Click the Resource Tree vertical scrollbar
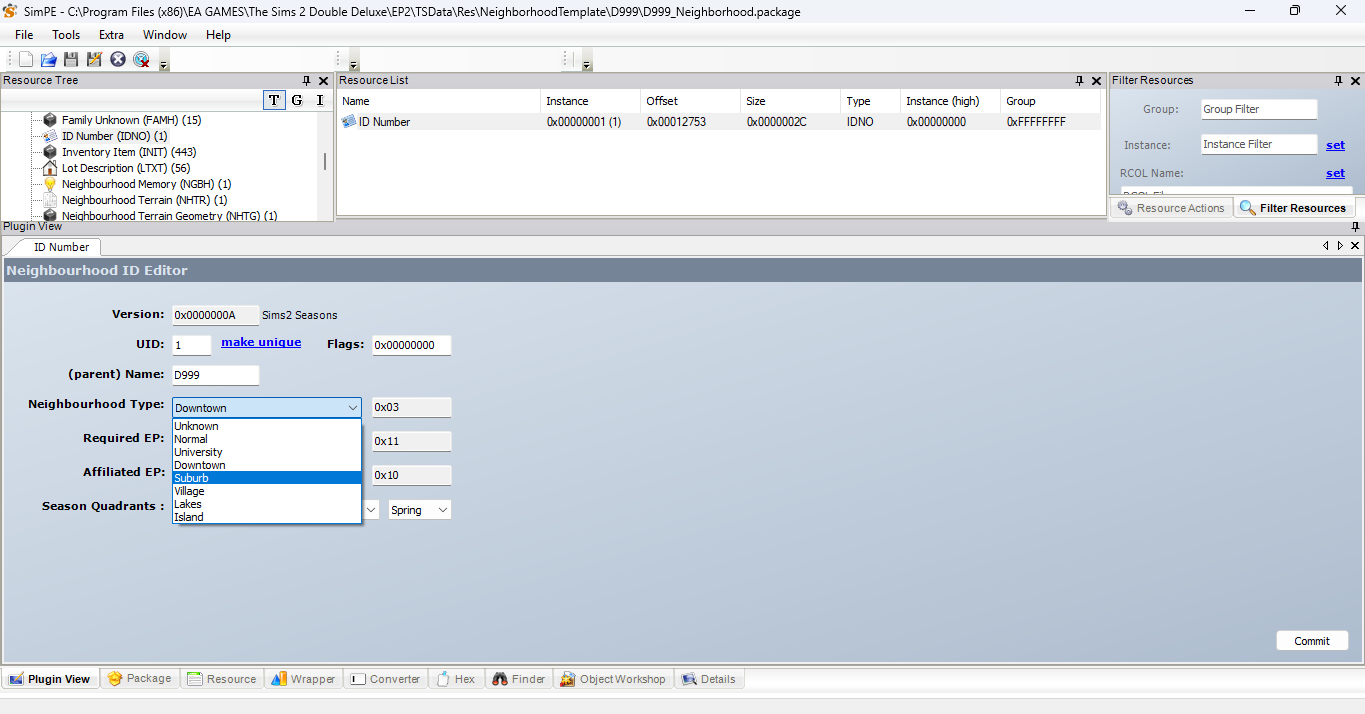The height and width of the screenshot is (714, 1365). tap(325, 162)
